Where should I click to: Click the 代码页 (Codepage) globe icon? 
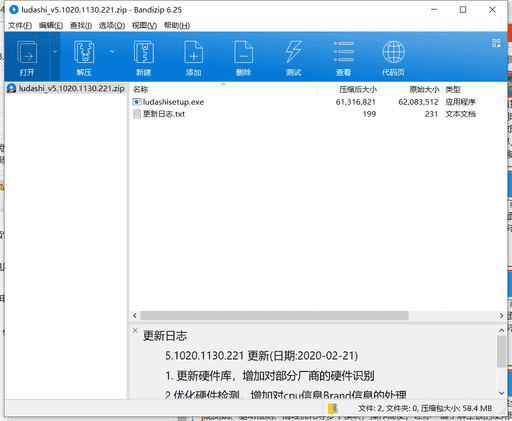pos(394,52)
